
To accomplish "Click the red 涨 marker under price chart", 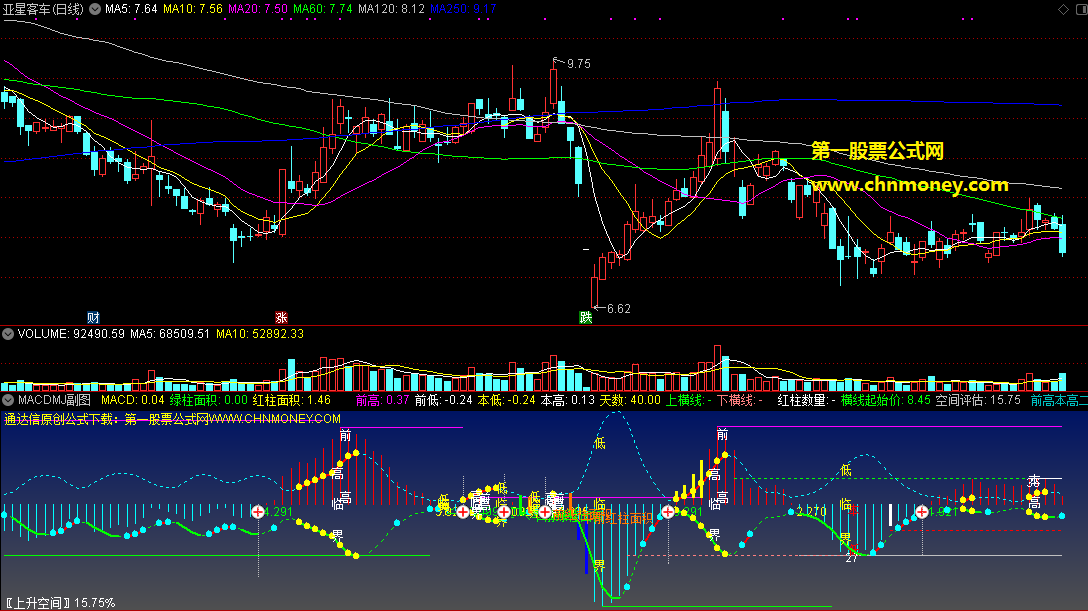I will pos(281,318).
